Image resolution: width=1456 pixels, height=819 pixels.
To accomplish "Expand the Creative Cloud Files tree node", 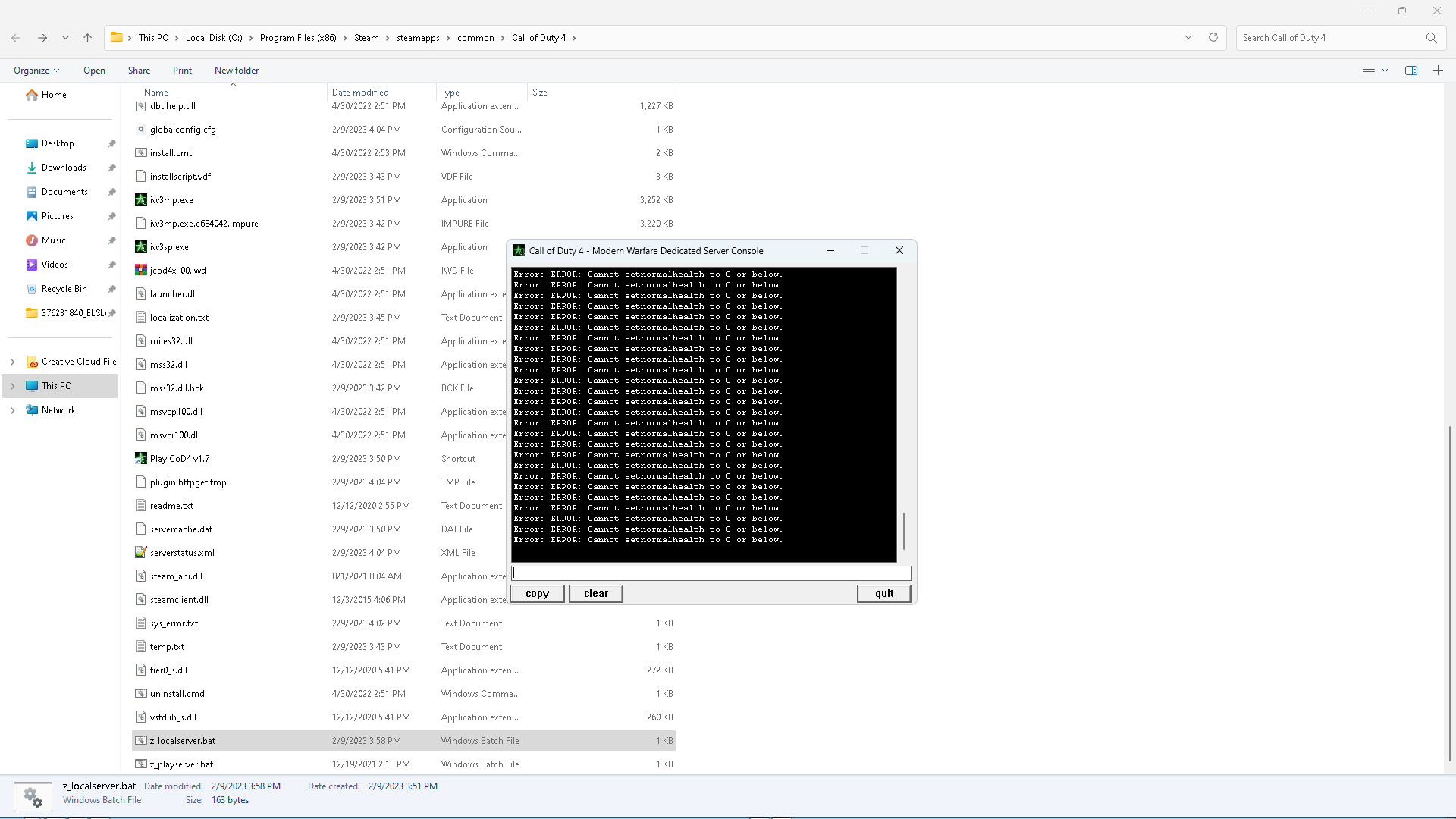I will pyautogui.click(x=12, y=362).
